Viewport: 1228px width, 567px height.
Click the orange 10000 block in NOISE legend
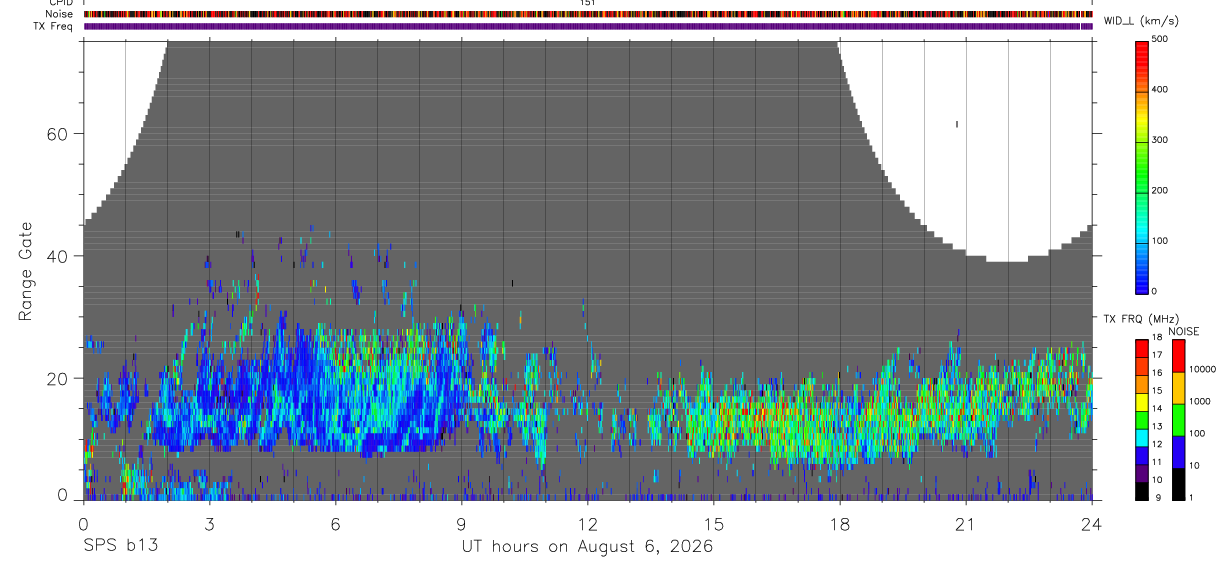point(1178,387)
